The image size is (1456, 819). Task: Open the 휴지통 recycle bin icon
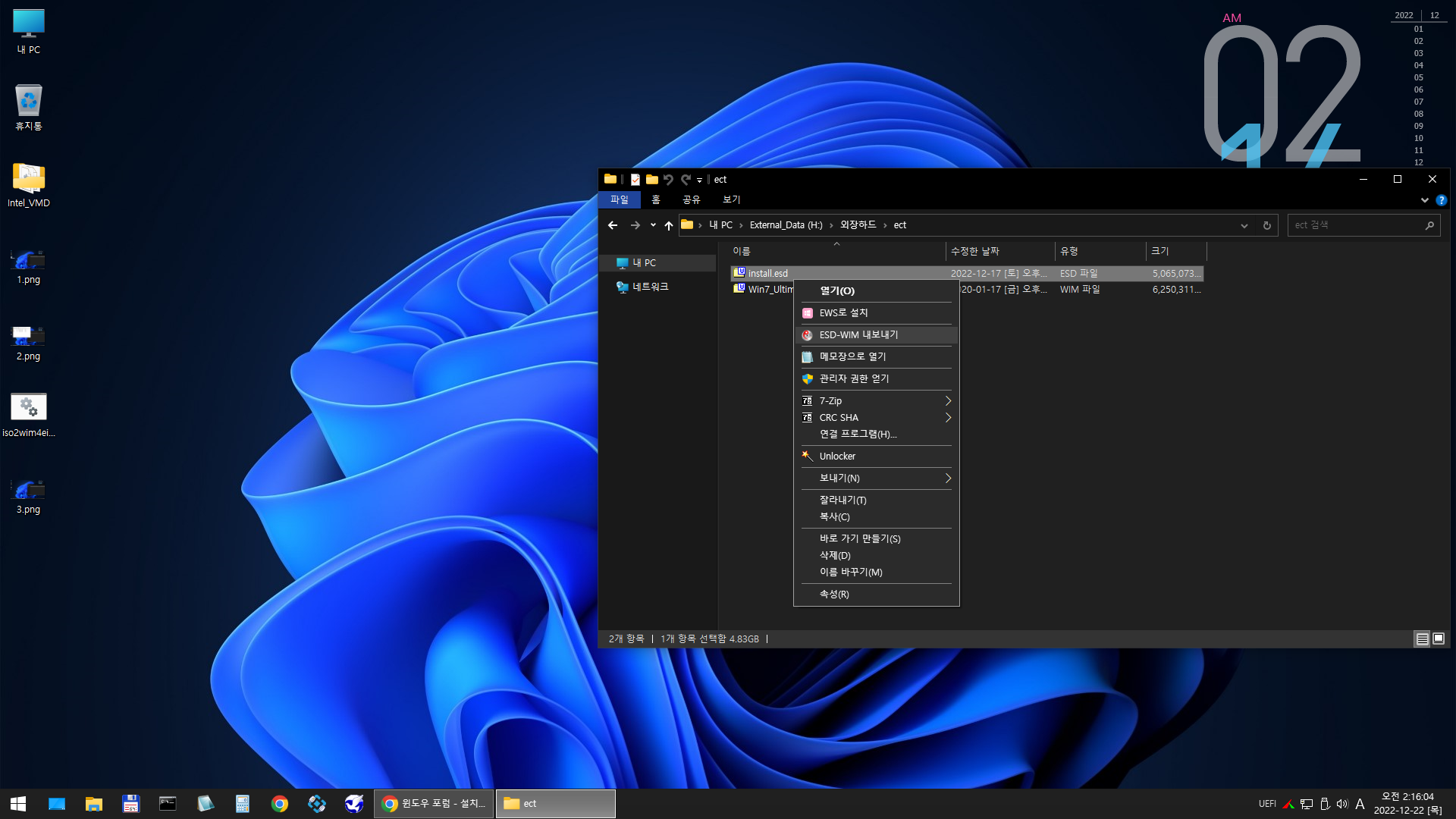coord(29,108)
